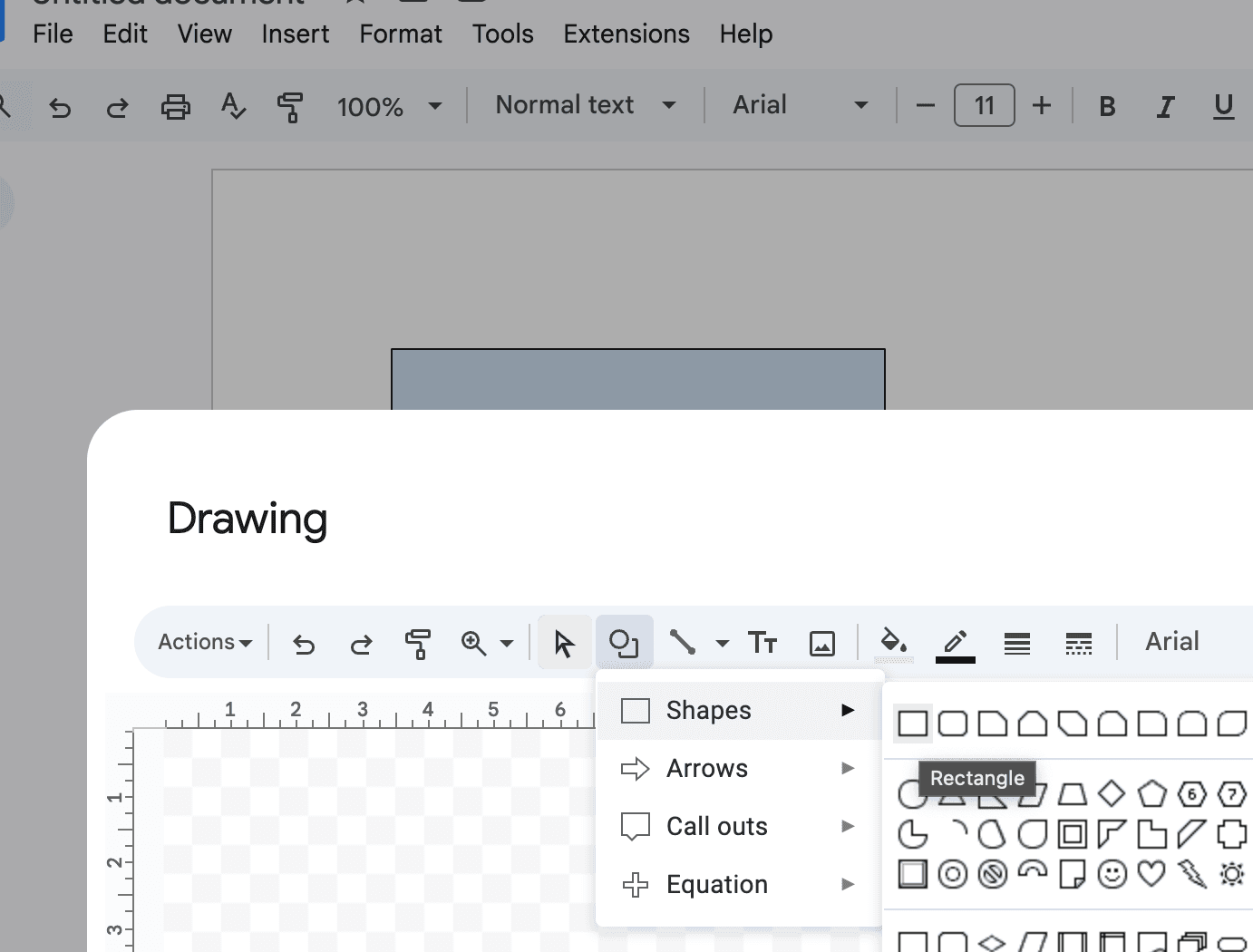Choose the Block arc shape
The height and width of the screenshot is (952, 1253).
1032,872
